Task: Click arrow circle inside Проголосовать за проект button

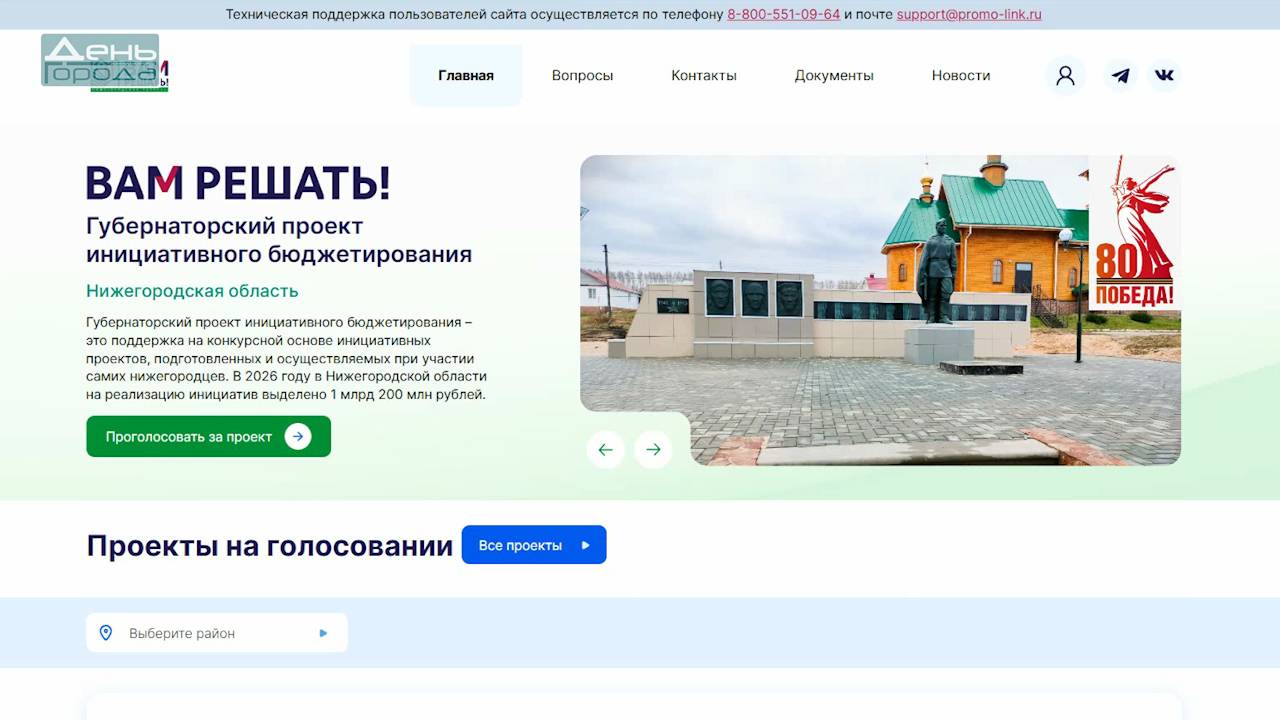Action: (298, 437)
